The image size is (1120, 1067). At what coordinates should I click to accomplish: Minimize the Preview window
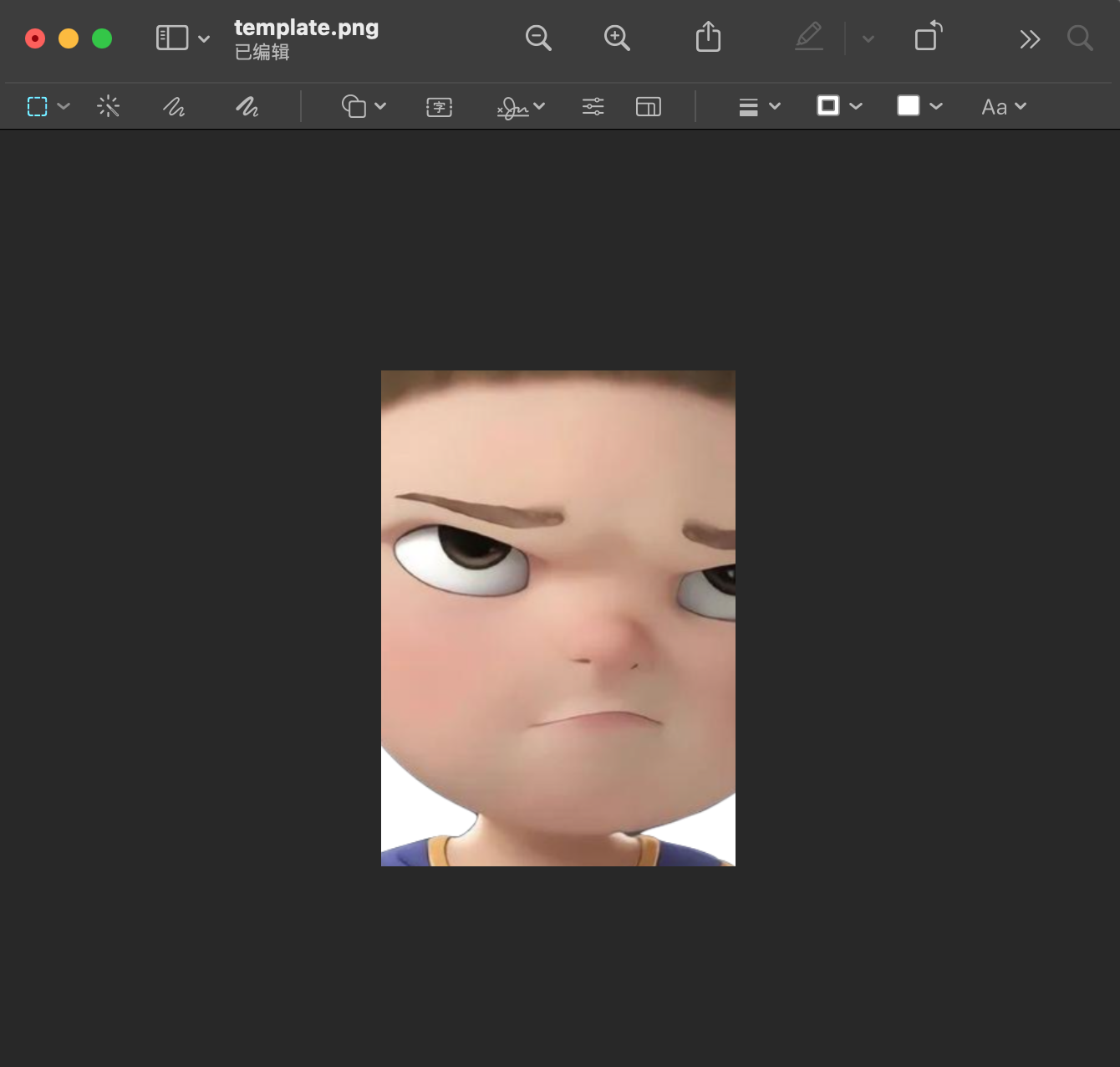69,38
